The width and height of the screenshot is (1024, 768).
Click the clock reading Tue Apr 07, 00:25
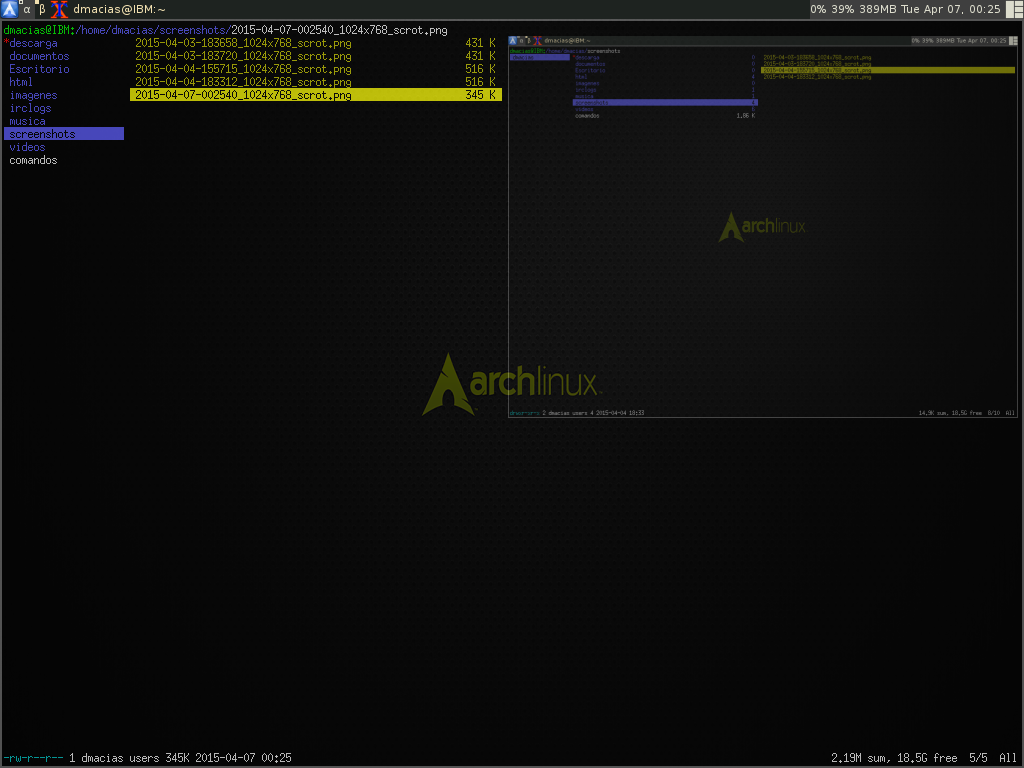pyautogui.click(x=951, y=9)
